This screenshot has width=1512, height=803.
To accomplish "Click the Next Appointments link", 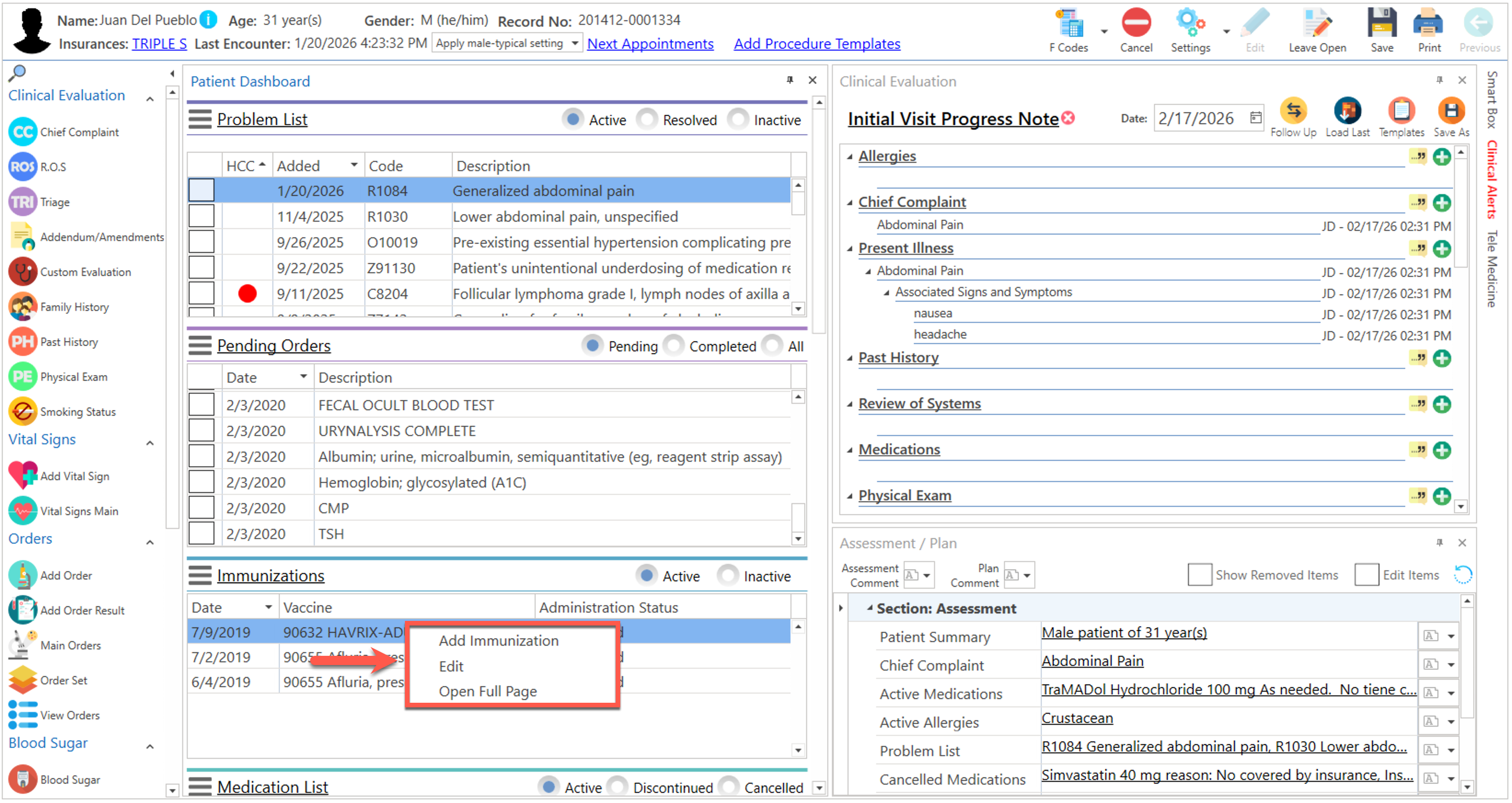I will coord(650,43).
